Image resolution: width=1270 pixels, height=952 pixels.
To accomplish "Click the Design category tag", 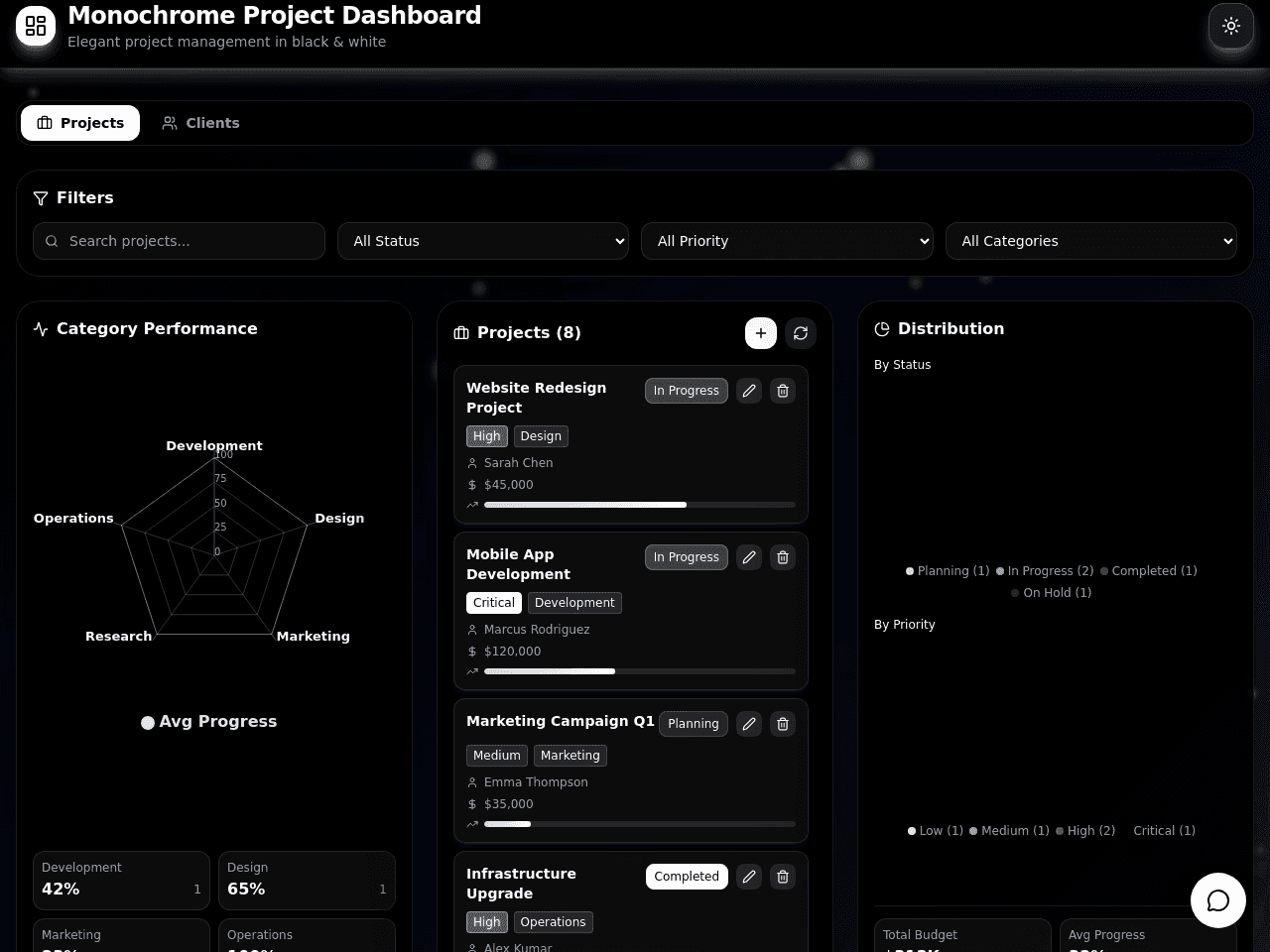I will 541,436.
